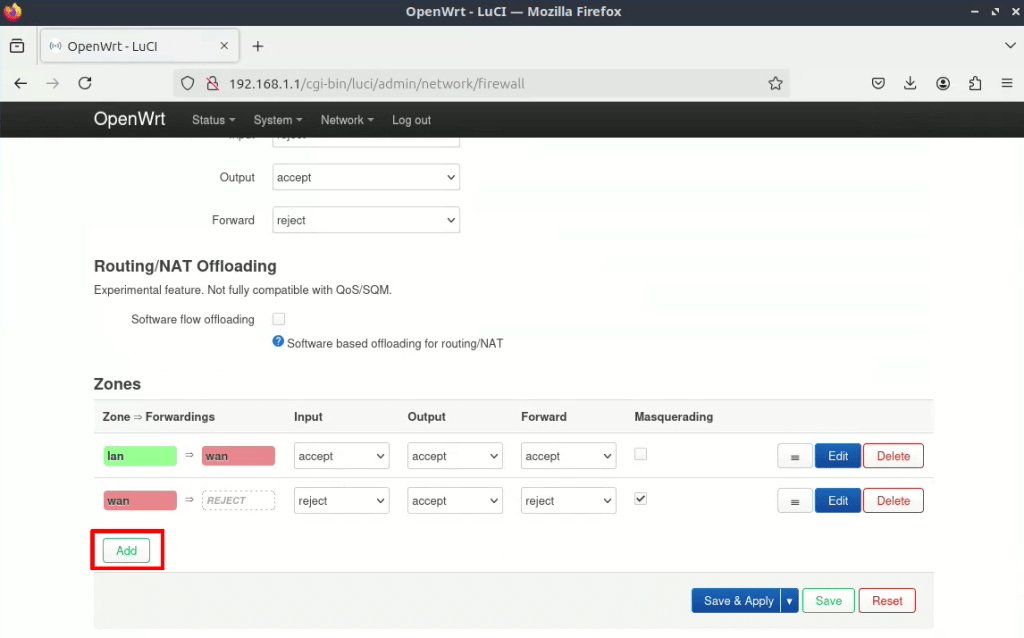1024x638 pixels.
Task: Select the OpenWrt - LuCI browser tab
Action: (139, 46)
